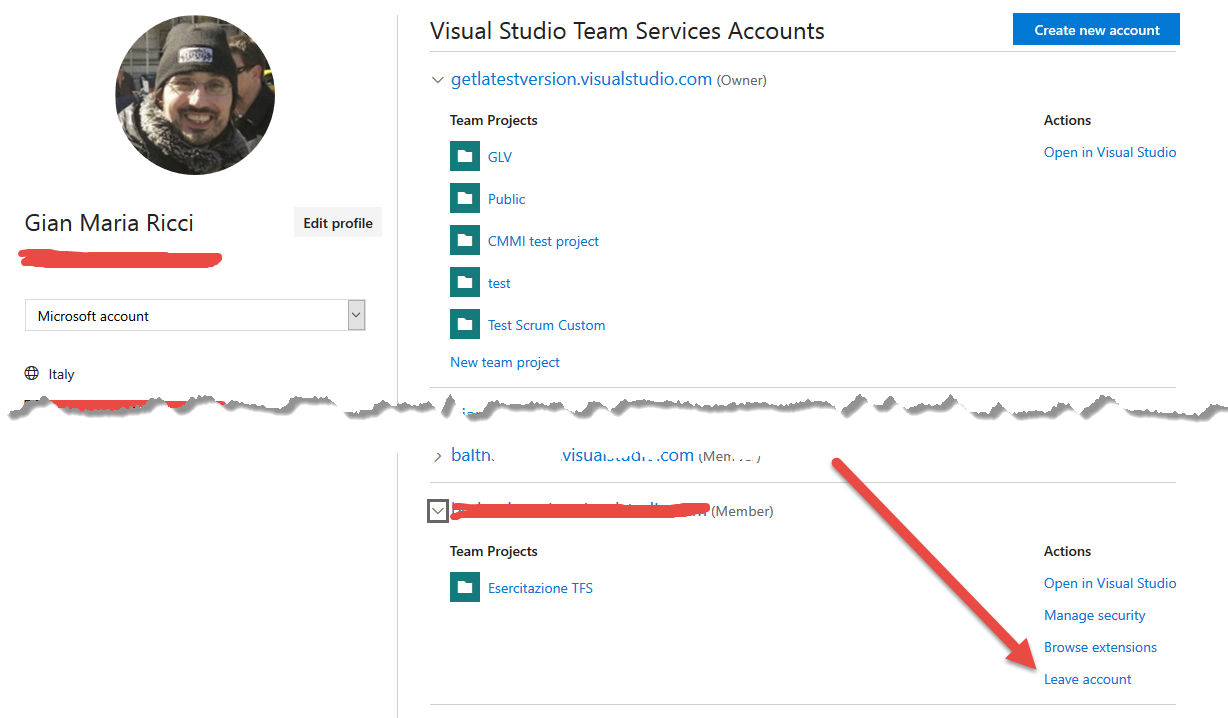Open the getlatestversion.visualstudio.com link

tap(581, 79)
